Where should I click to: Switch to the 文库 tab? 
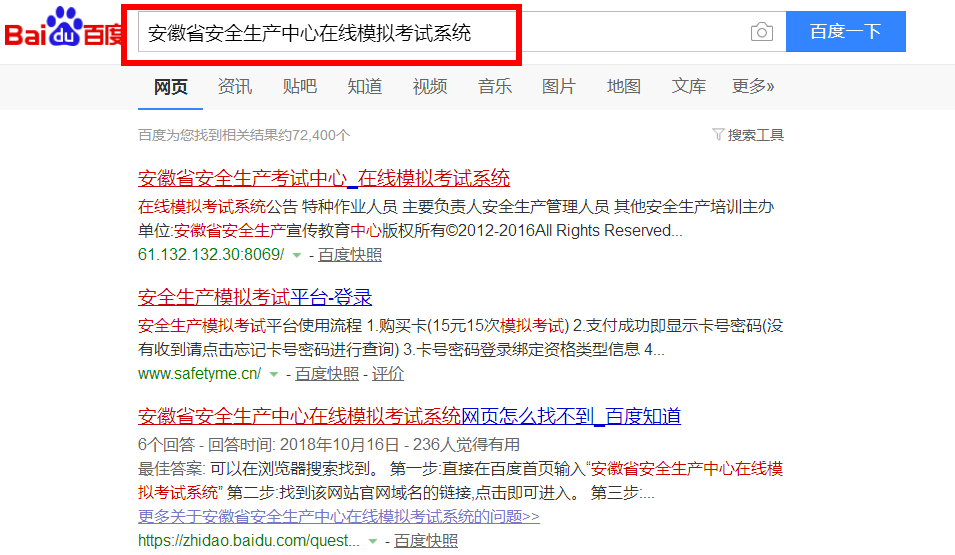tap(689, 87)
